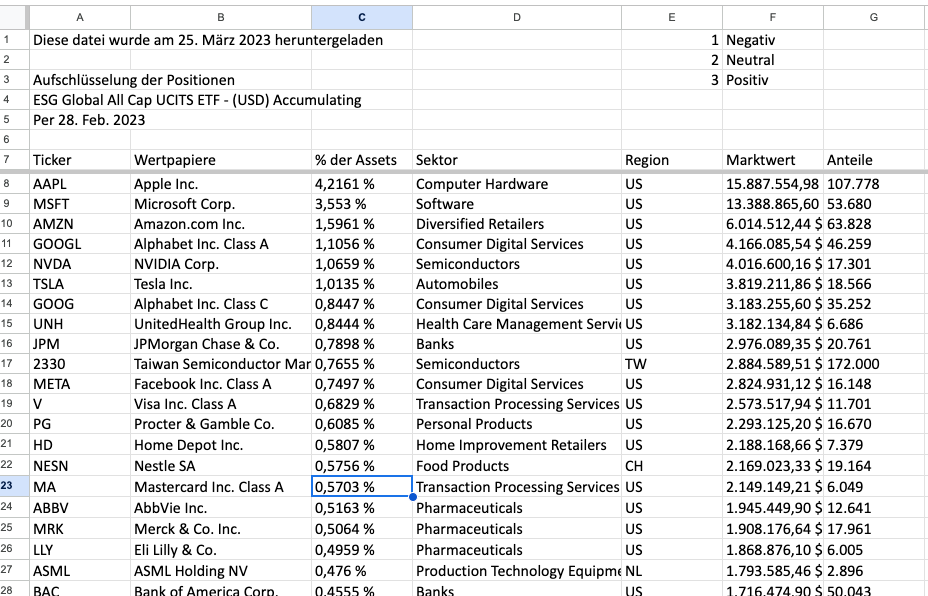Click the cell 'JPMorgan Chase & Co.'
The width and height of the screenshot is (928, 596).
click(221, 344)
